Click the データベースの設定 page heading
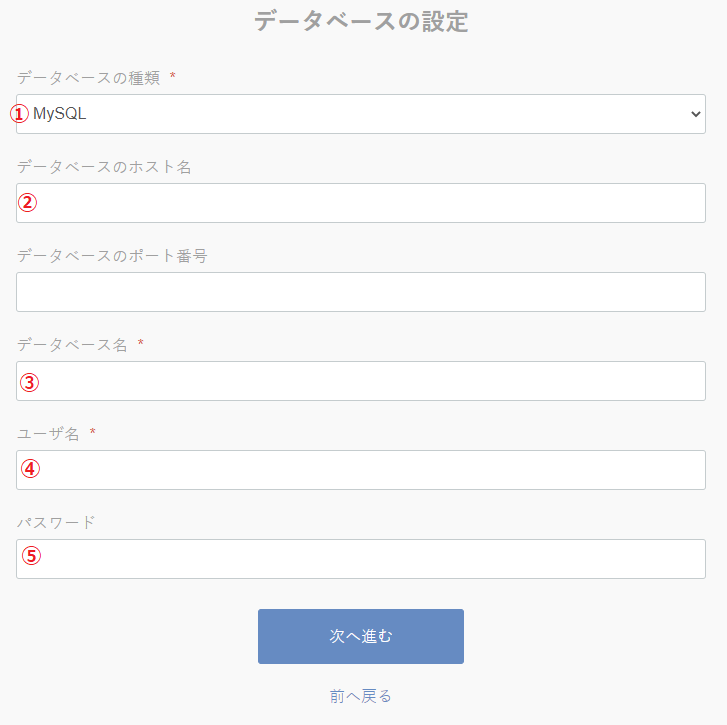 tap(361, 21)
